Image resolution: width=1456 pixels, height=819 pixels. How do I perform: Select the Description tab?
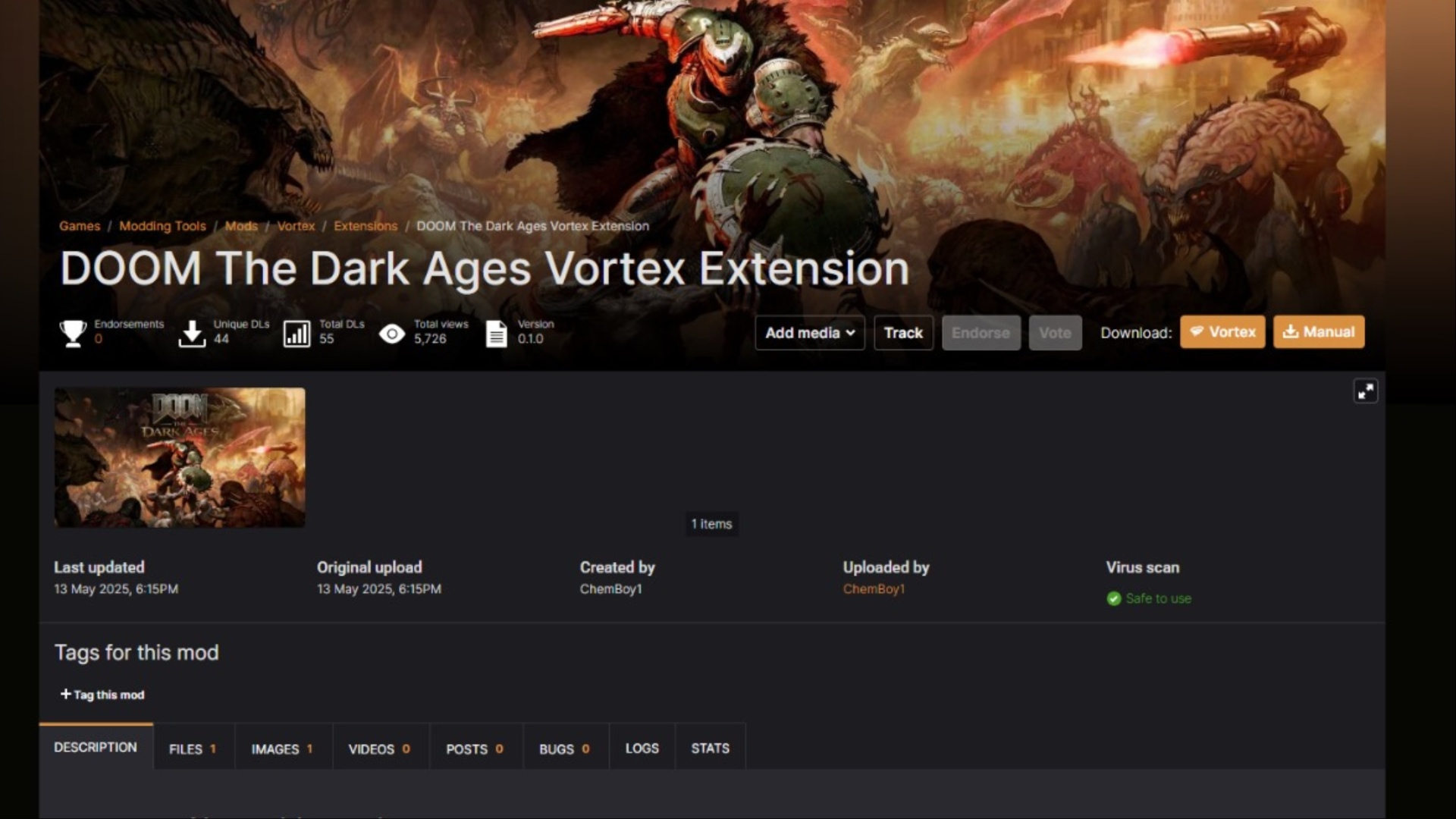pos(96,748)
